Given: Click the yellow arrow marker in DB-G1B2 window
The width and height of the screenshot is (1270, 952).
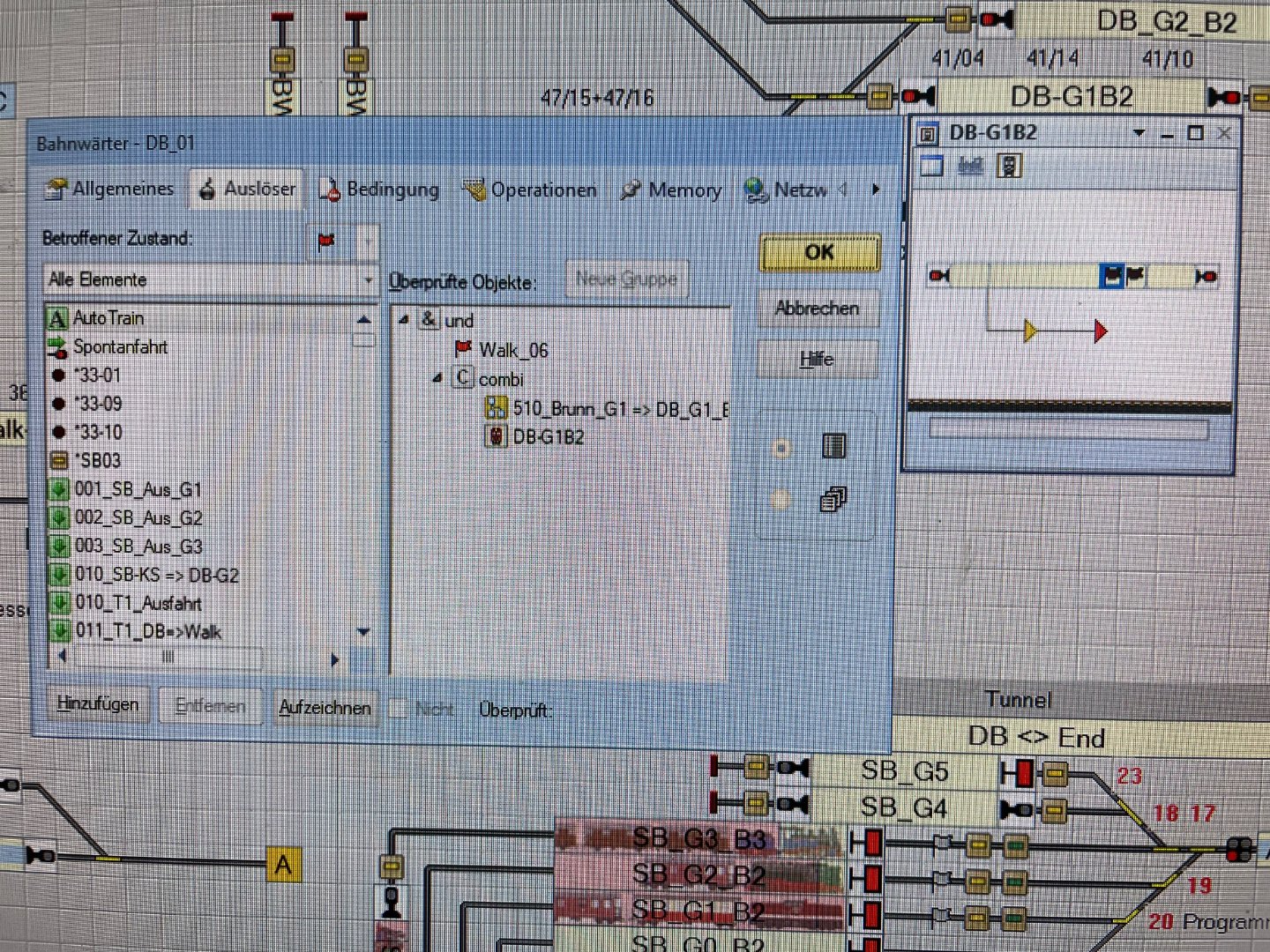Looking at the screenshot, I should [x=1030, y=331].
